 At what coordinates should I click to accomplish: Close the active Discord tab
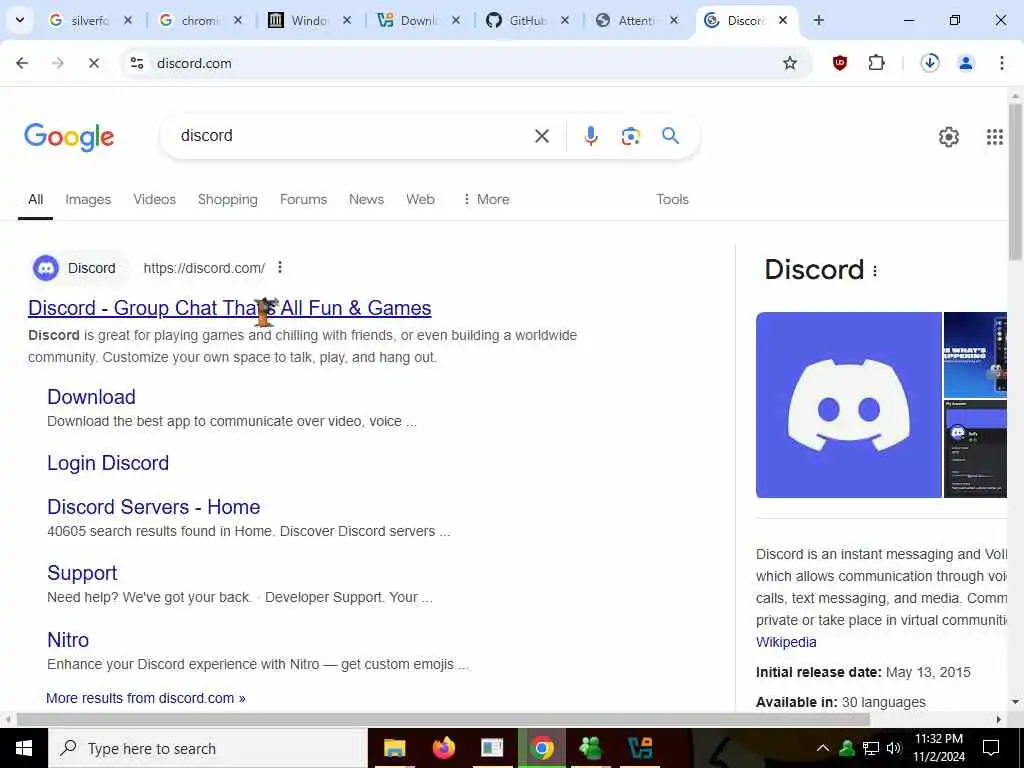click(783, 20)
